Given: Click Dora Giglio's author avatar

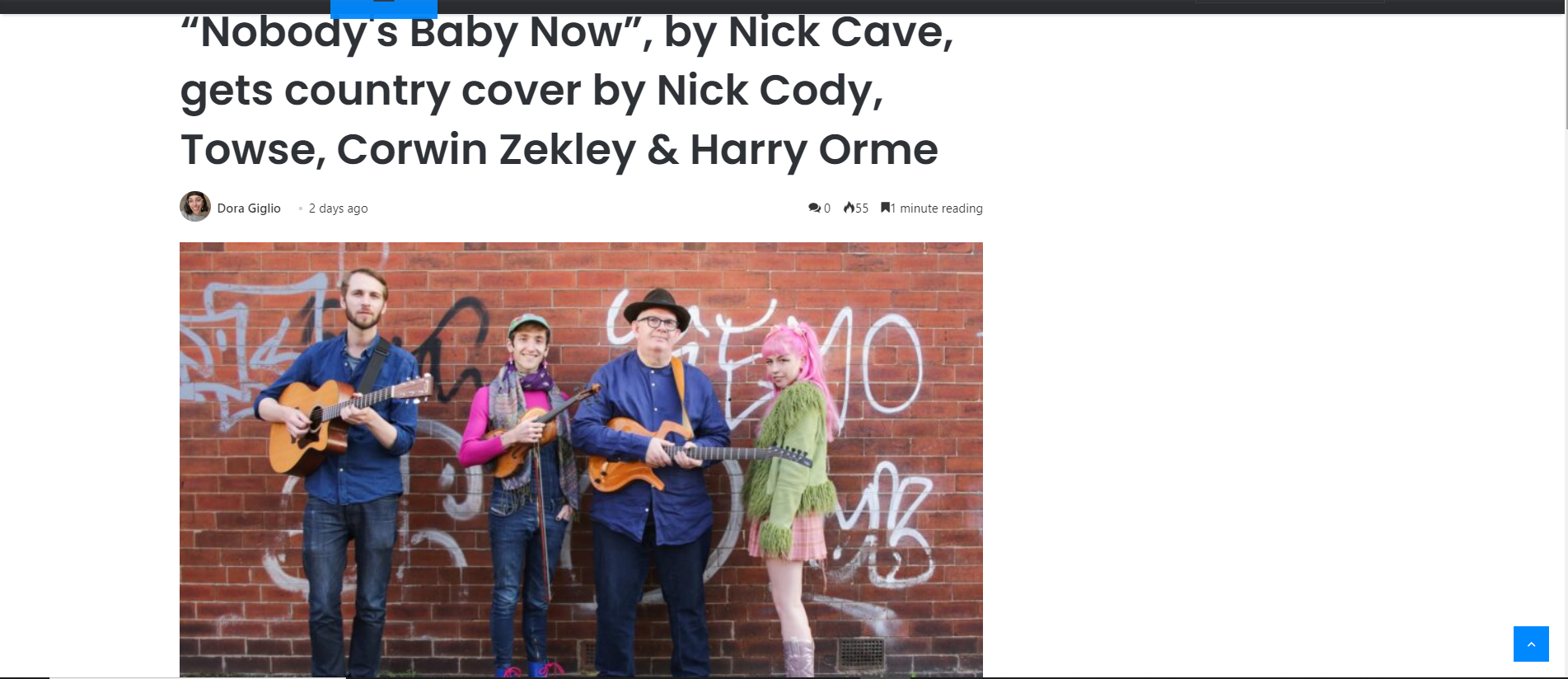Looking at the screenshot, I should (x=195, y=207).
